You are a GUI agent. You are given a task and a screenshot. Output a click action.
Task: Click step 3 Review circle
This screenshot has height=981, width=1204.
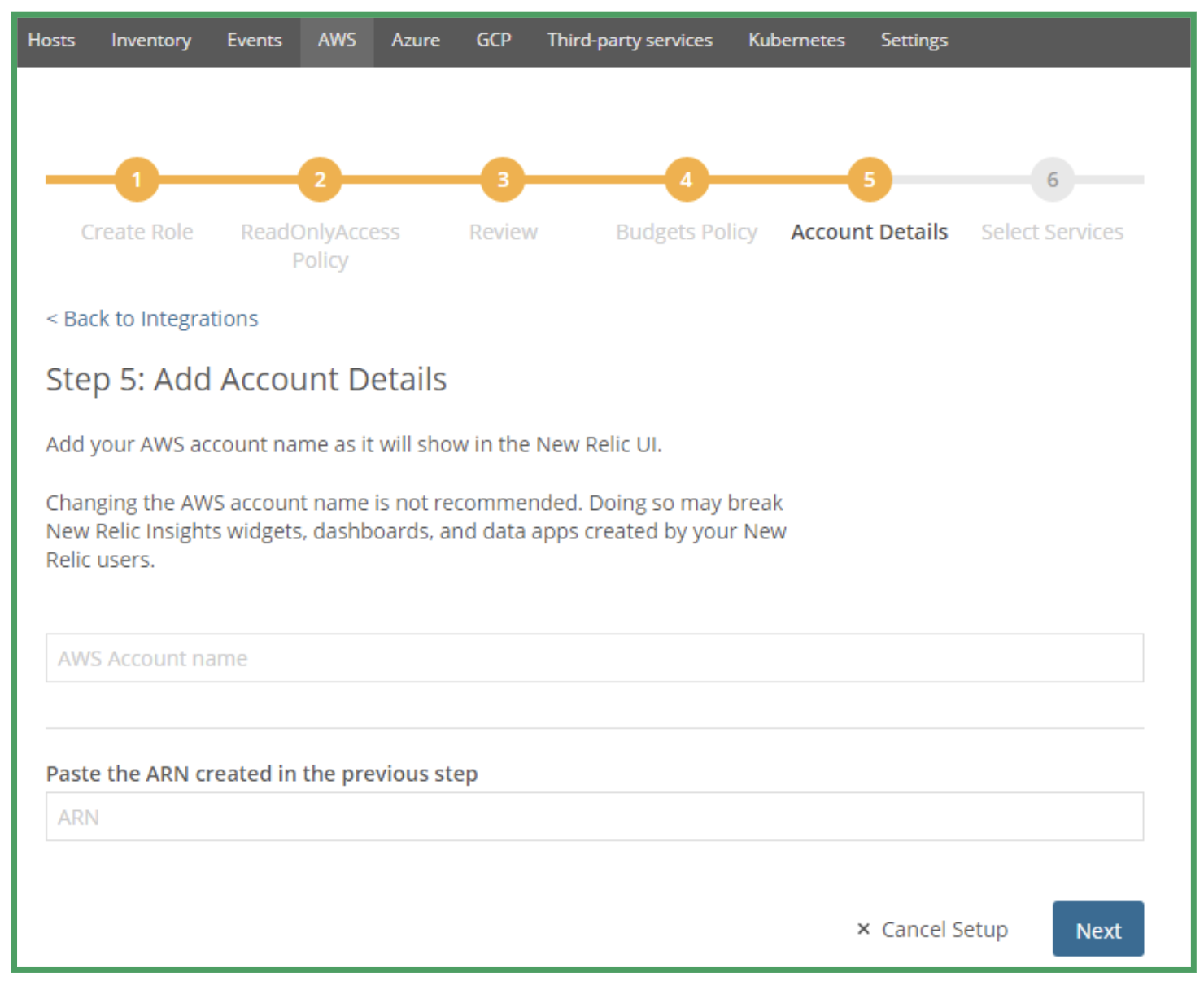click(x=503, y=180)
